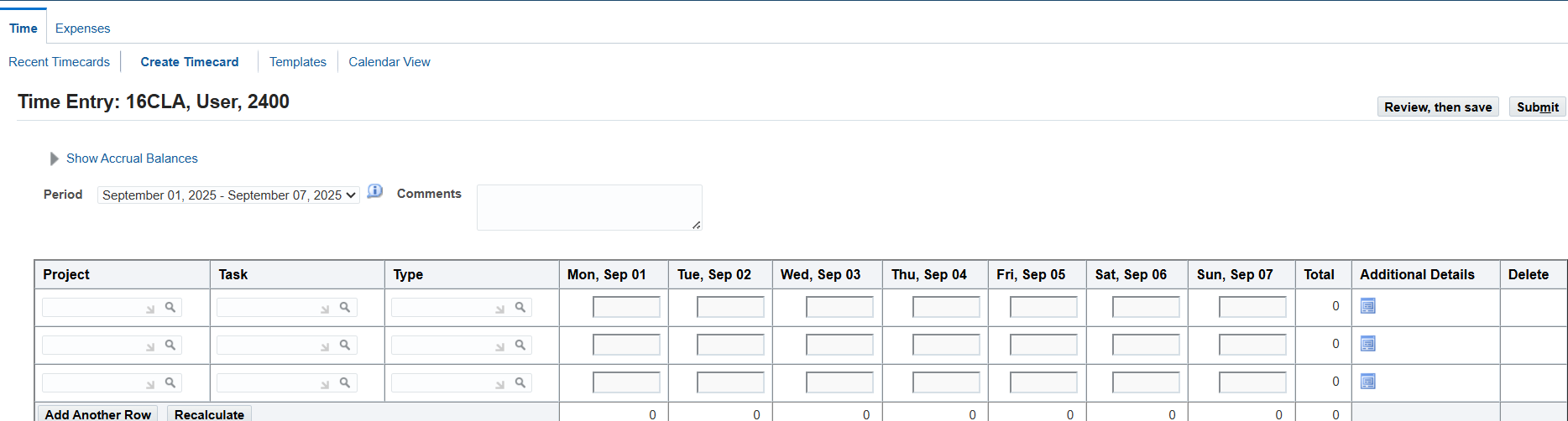Open Project search in third row
1568x421 pixels.
pos(170,382)
